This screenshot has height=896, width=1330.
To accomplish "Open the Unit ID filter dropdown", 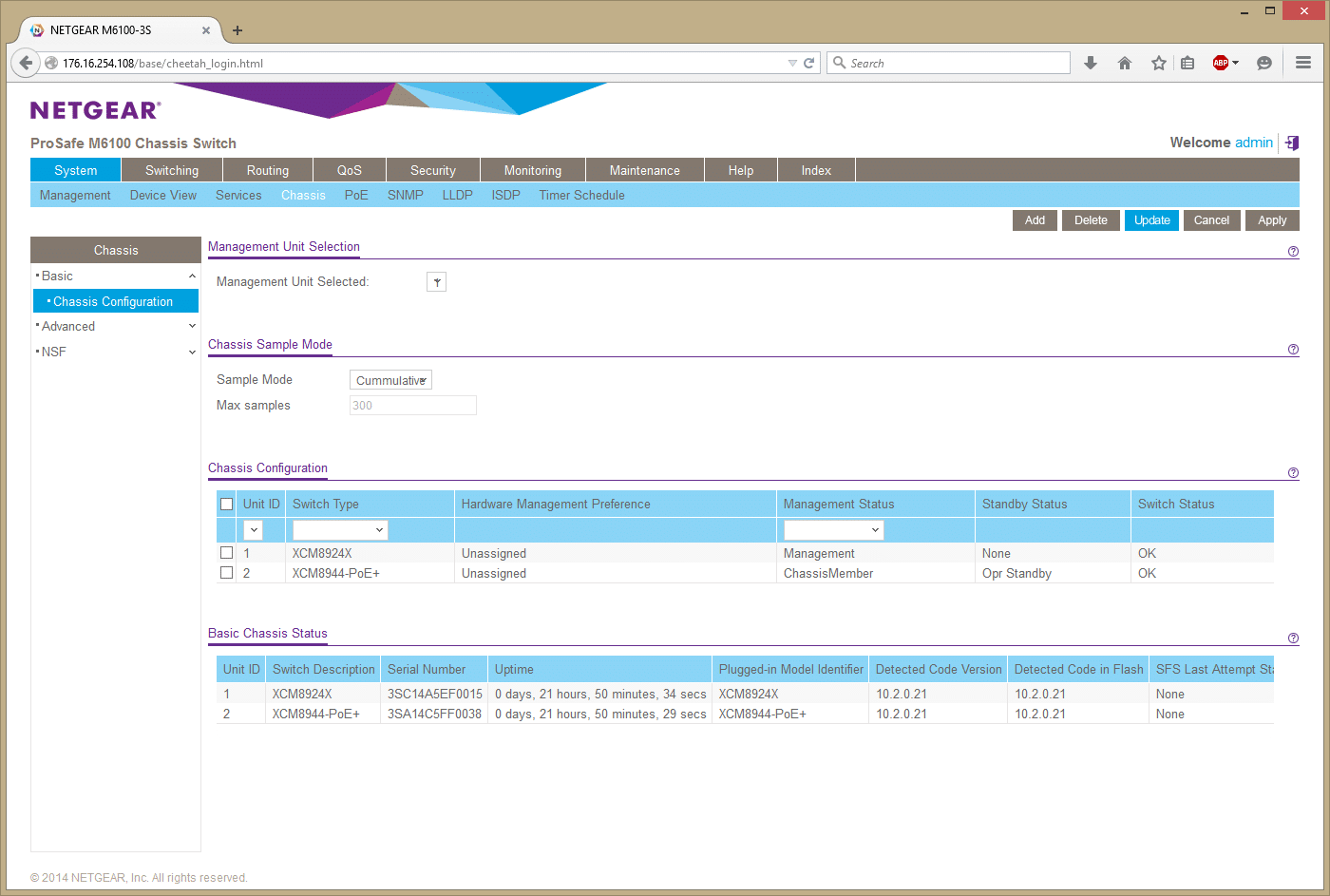I will (253, 530).
